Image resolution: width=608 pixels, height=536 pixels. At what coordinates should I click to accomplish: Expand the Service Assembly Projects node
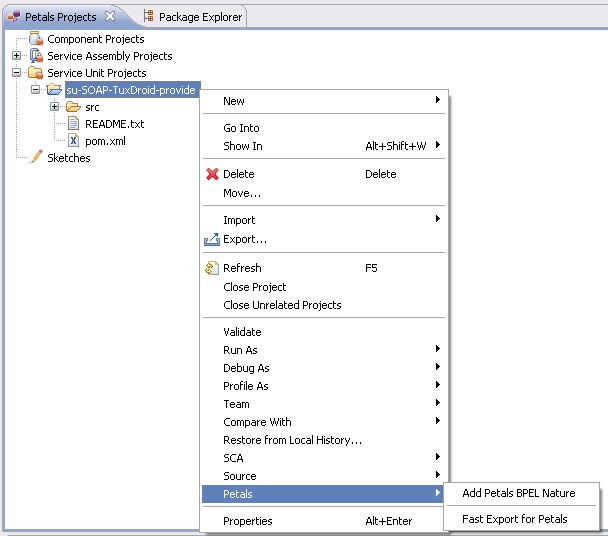click(17, 56)
